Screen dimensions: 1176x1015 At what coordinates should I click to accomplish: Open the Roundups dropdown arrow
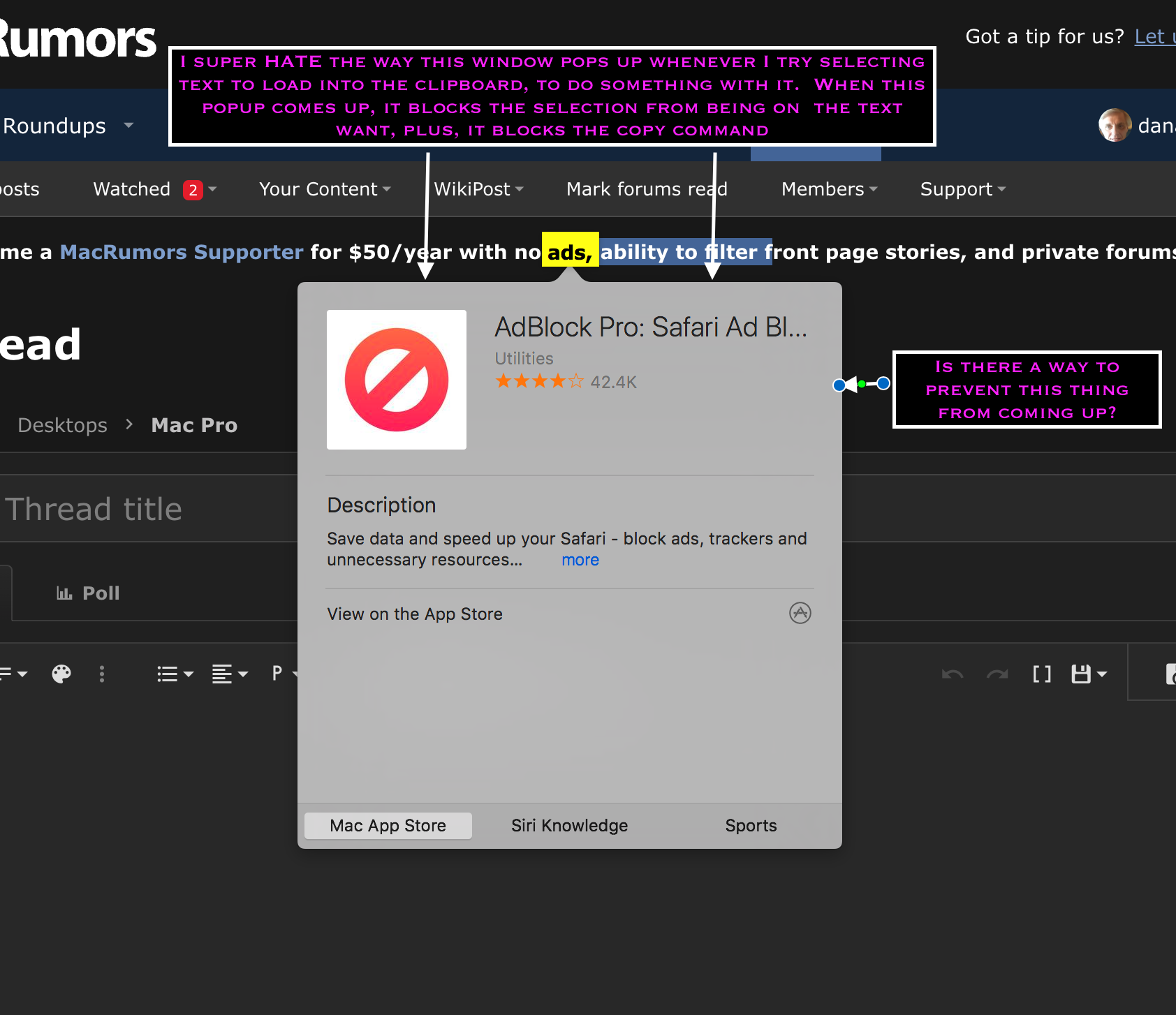click(128, 126)
